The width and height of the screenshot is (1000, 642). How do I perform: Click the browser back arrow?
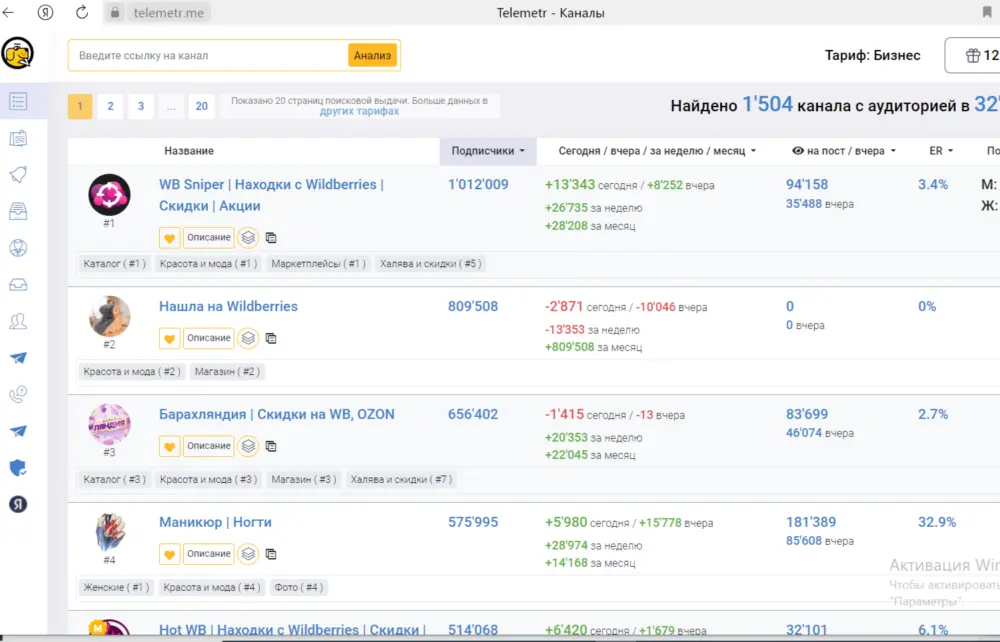pos(8,12)
